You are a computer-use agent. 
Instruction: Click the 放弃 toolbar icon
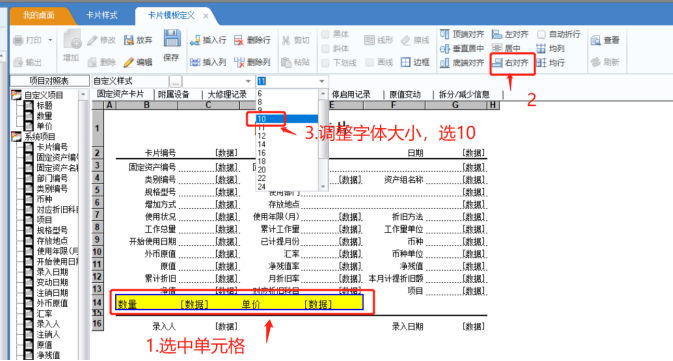click(129, 40)
